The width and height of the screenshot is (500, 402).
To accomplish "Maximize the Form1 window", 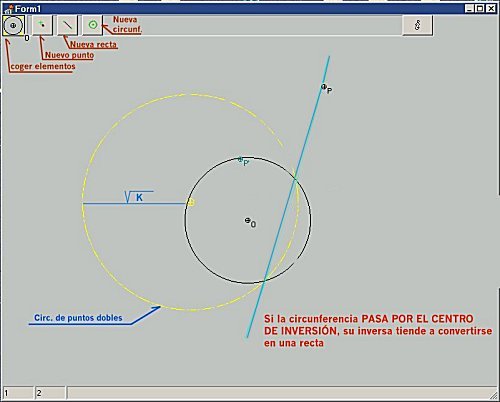I will [x=480, y=8].
